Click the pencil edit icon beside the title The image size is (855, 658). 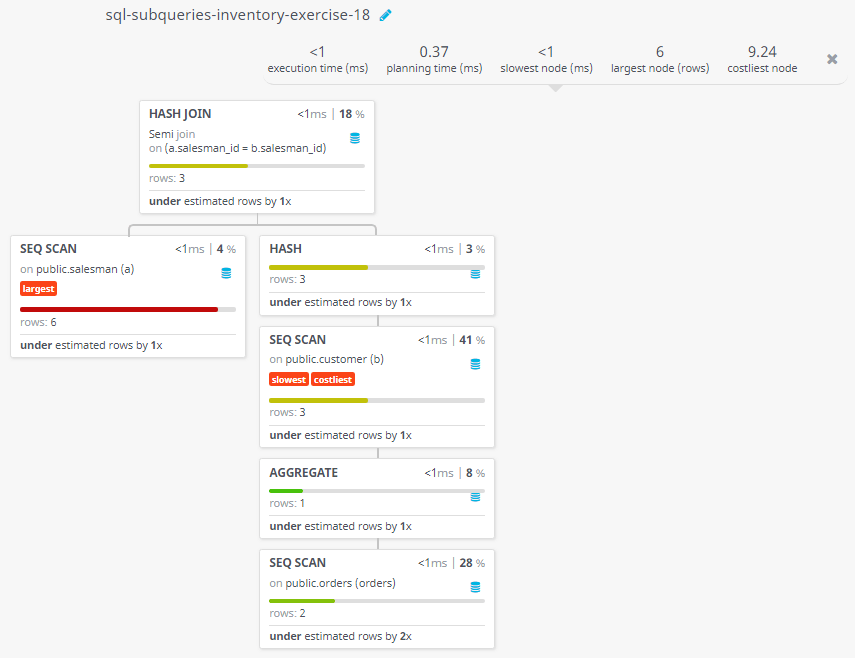click(386, 15)
